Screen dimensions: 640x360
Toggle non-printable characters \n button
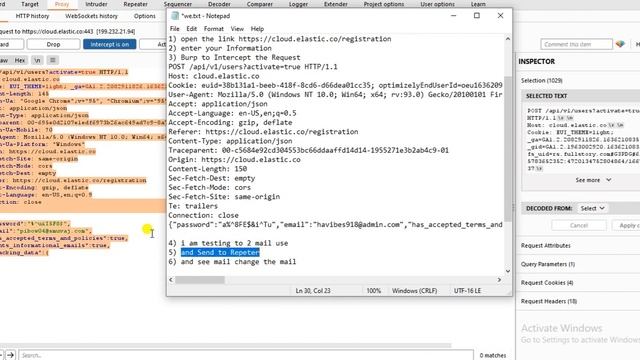click(38, 60)
